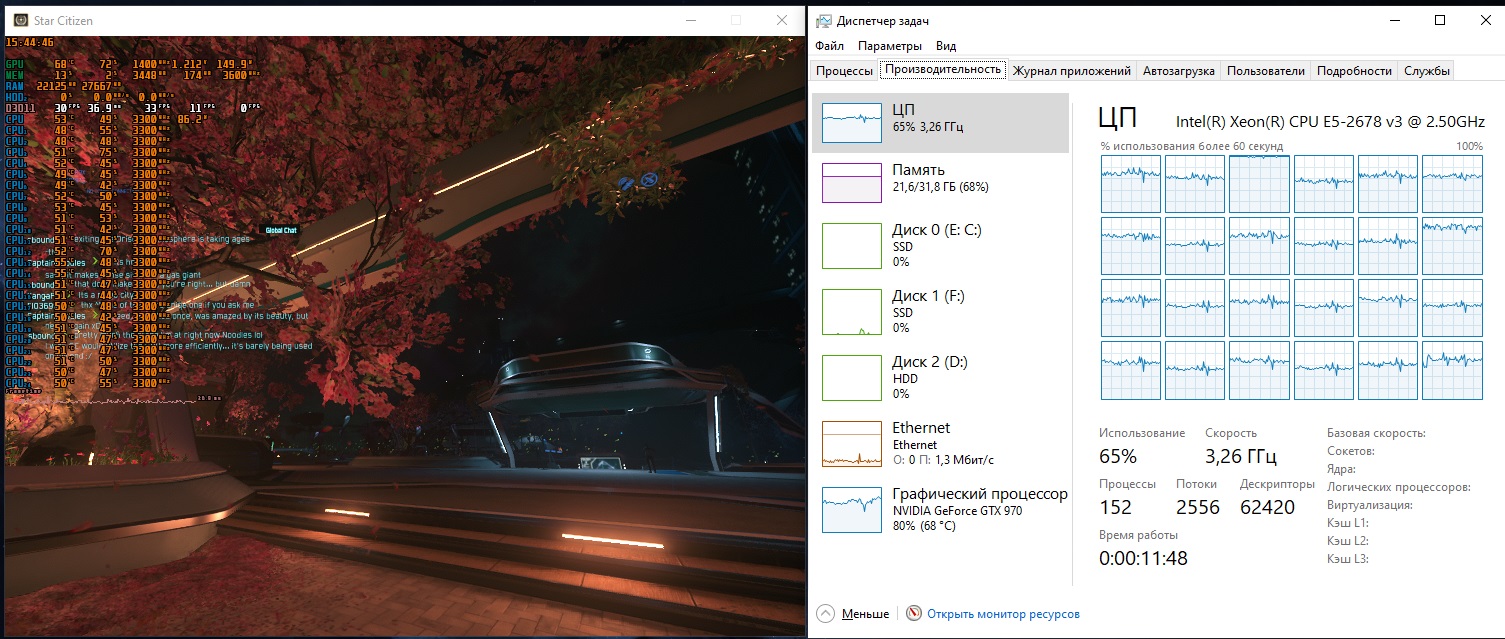Click the GPU row in overlay
1505x639 pixels.
click(x=130, y=63)
